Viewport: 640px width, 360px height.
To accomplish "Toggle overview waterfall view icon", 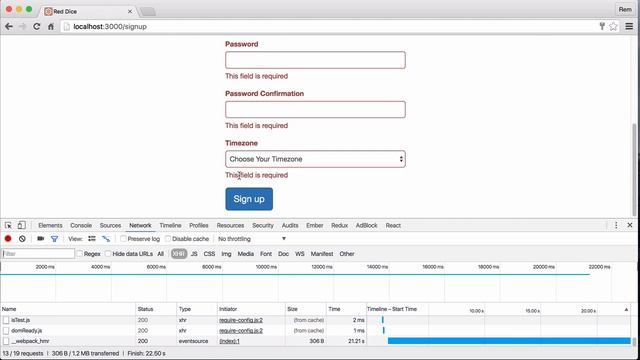I will click(106, 239).
